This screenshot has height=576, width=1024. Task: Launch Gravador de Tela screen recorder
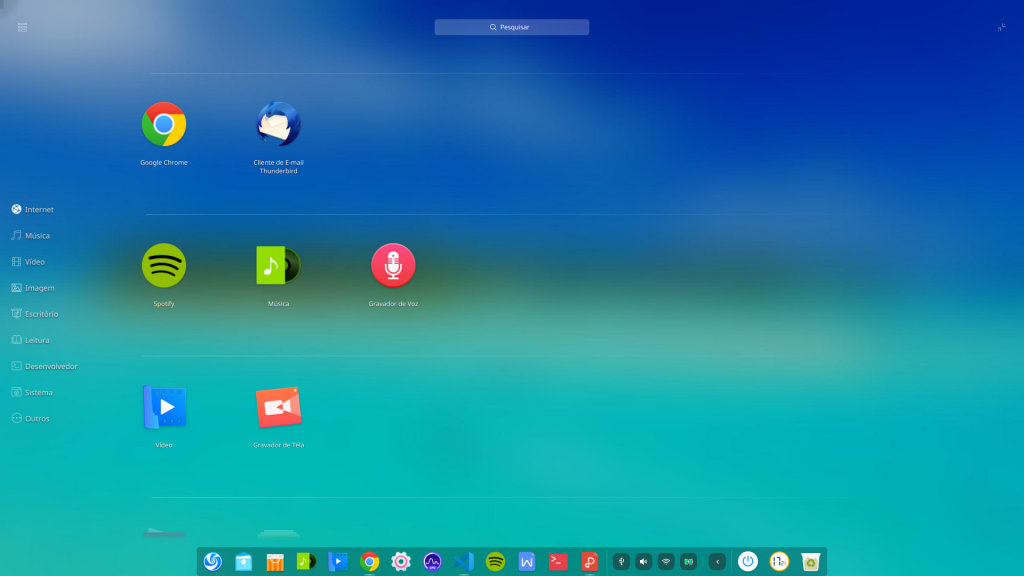point(278,407)
